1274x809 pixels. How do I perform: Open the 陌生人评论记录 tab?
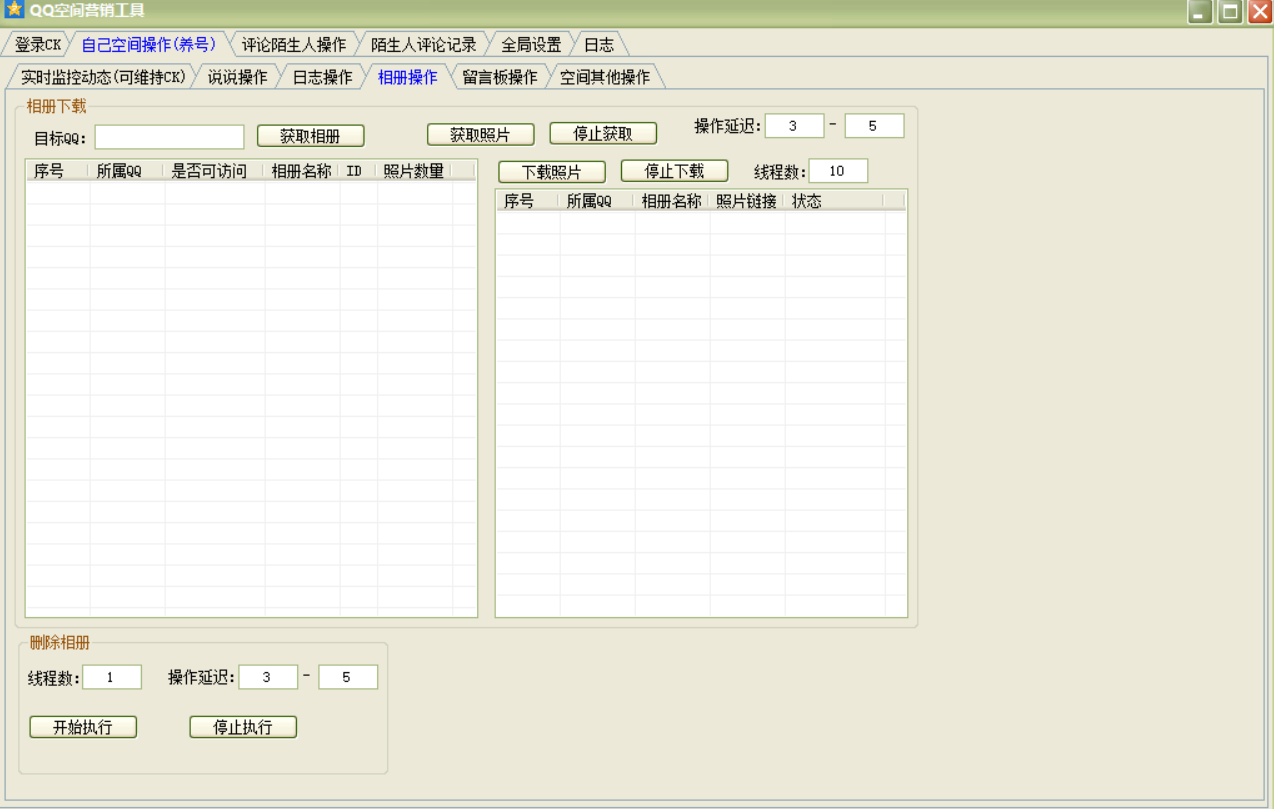[x=423, y=44]
